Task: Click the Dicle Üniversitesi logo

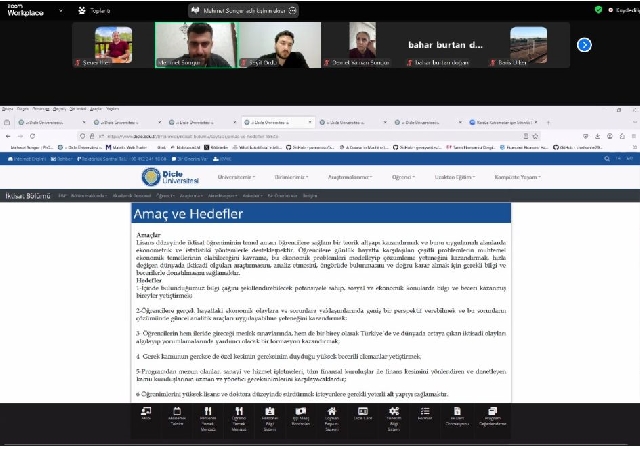Action: pyautogui.click(x=170, y=177)
